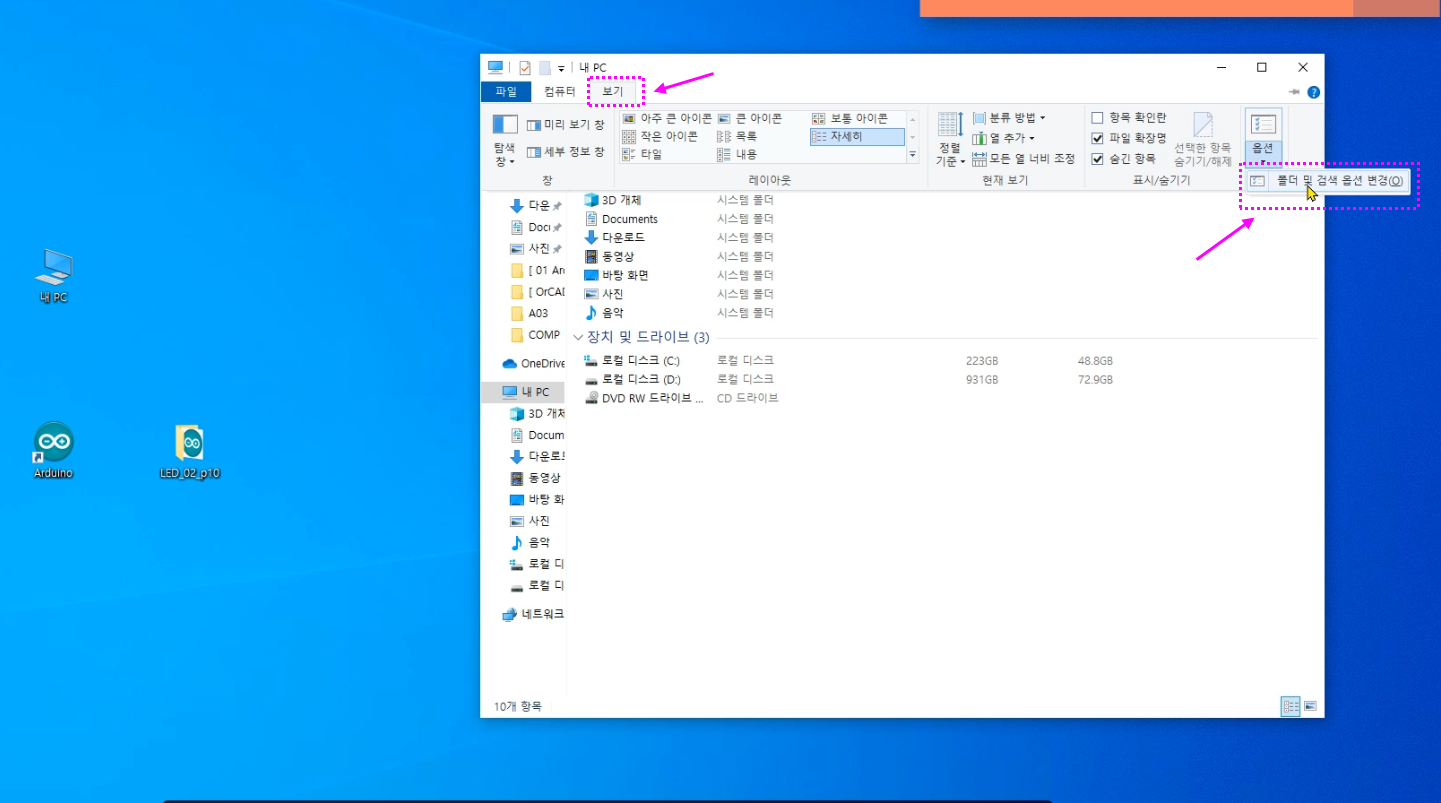
Task: Open the 탐색 창 dropdown button
Action: click(x=505, y=141)
